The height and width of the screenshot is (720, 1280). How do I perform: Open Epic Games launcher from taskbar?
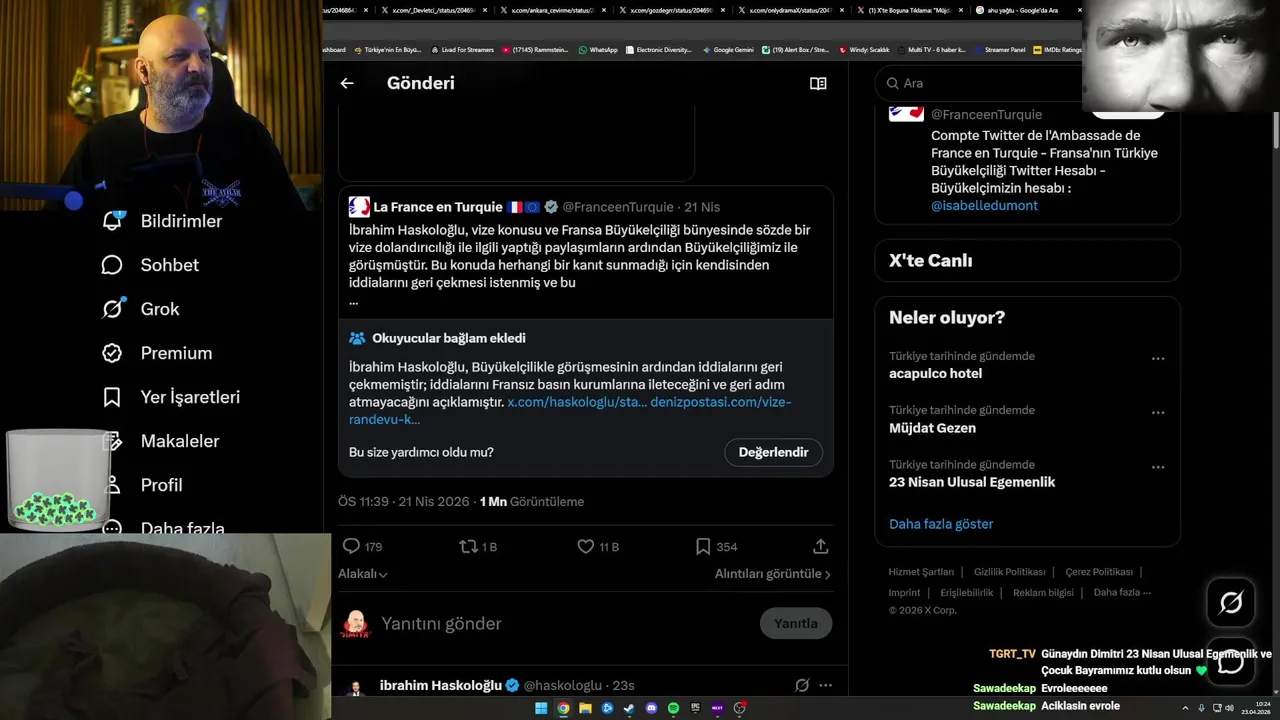pos(695,708)
